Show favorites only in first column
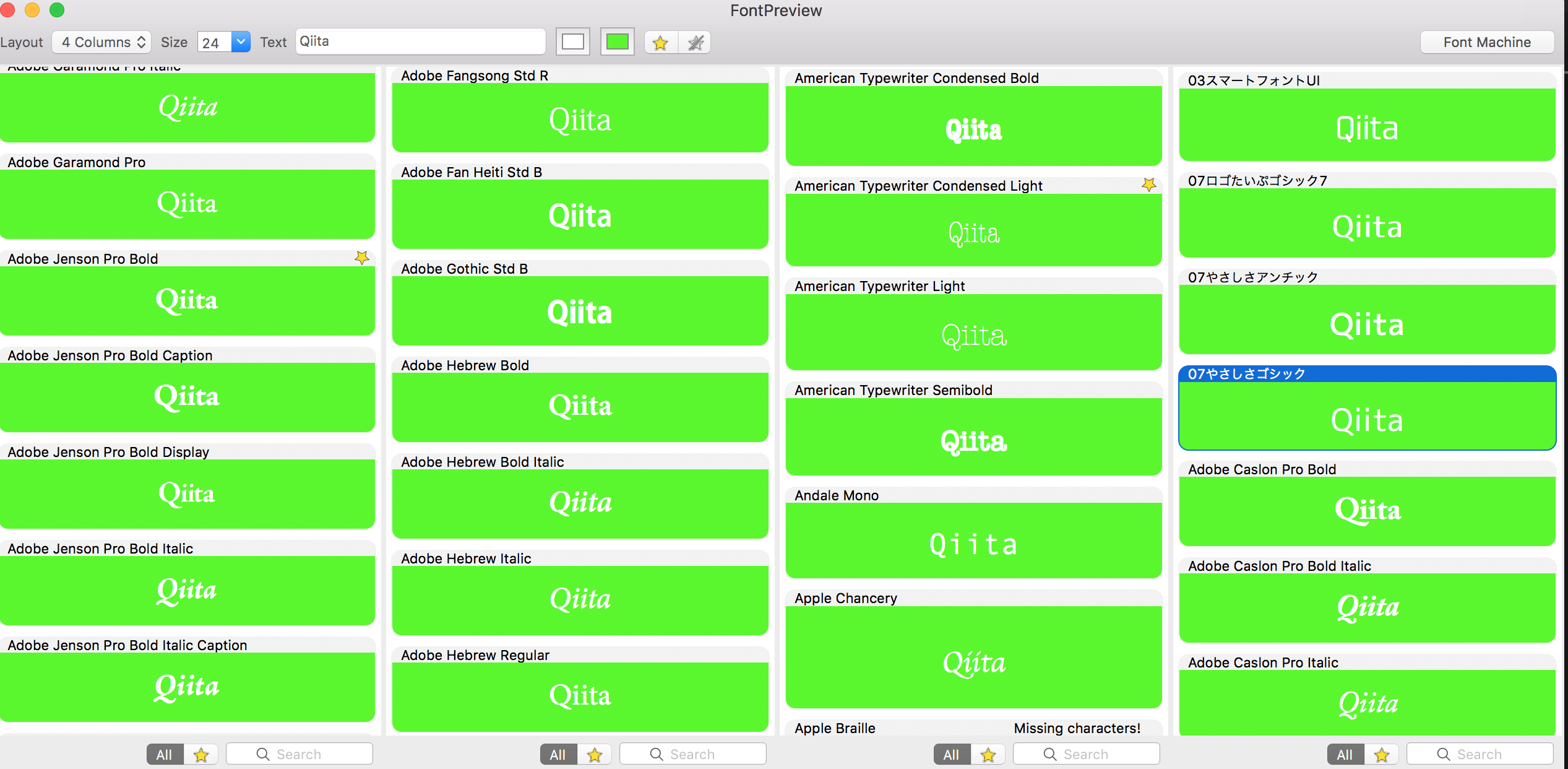 pos(201,755)
